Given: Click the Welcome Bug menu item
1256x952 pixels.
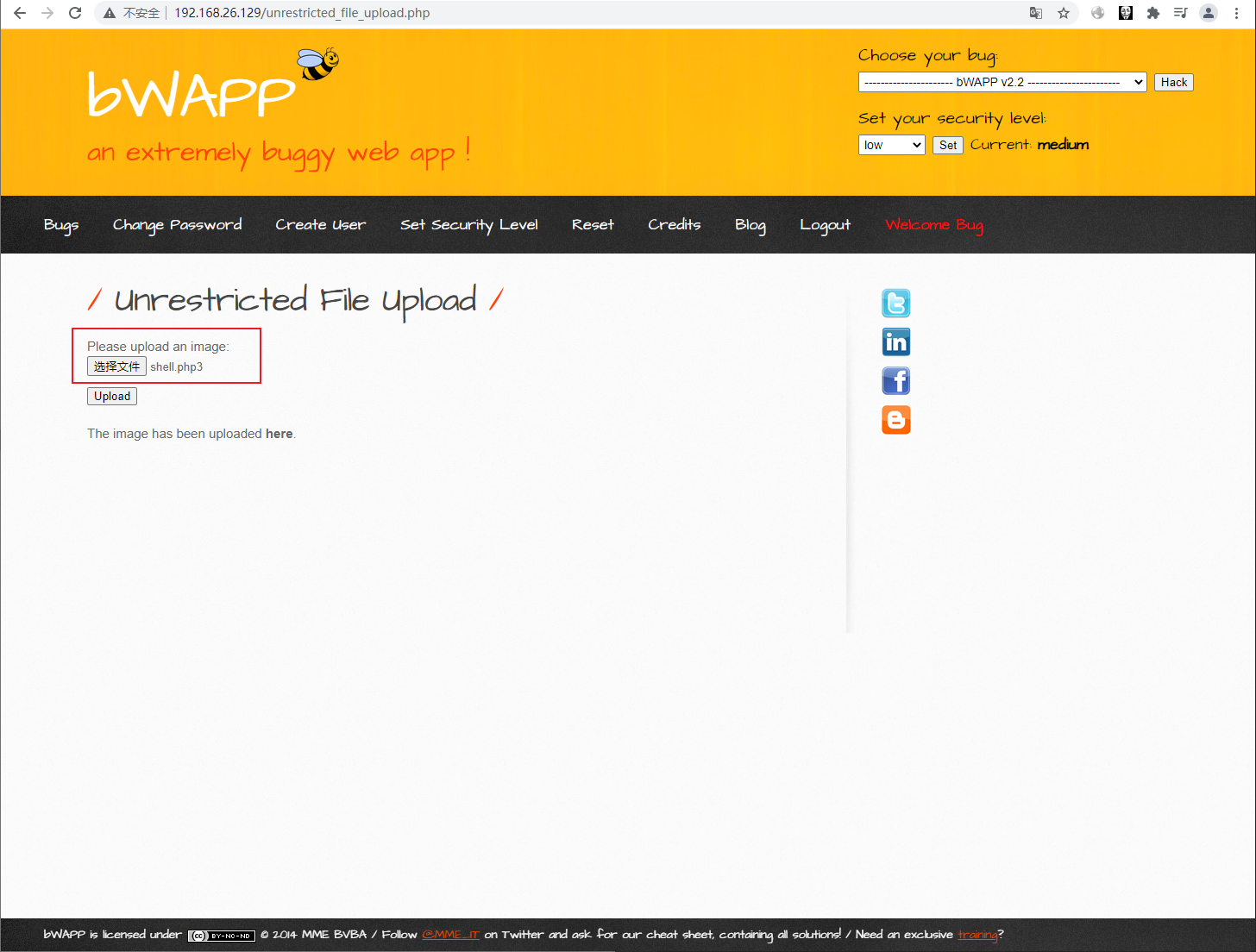Looking at the screenshot, I should point(934,225).
